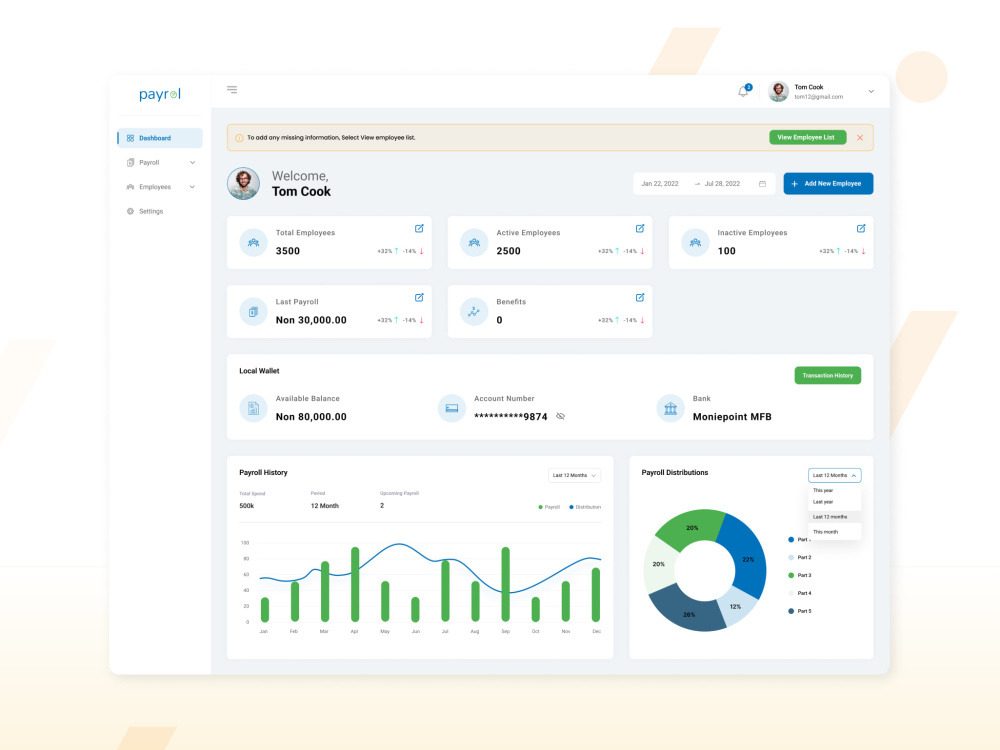Expand the Payroll sidebar chevron
The width and height of the screenshot is (1000, 750).
tap(193, 163)
